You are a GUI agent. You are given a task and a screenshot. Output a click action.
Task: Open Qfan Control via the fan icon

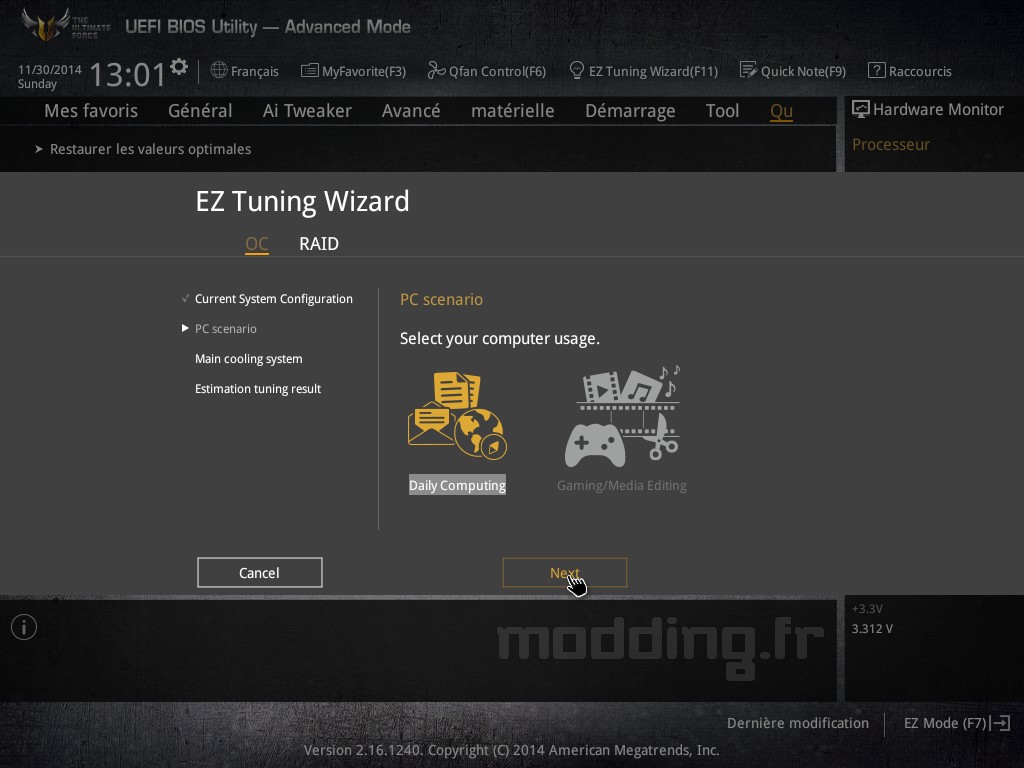pyautogui.click(x=436, y=70)
